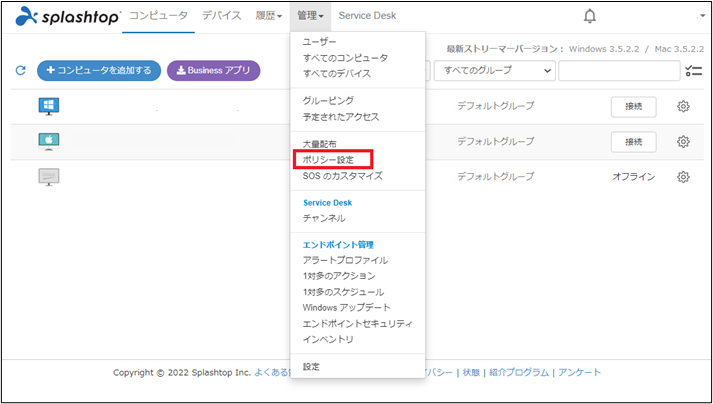713x404 pixels.
Task: Switch to the デバイス tab
Action: click(221, 16)
